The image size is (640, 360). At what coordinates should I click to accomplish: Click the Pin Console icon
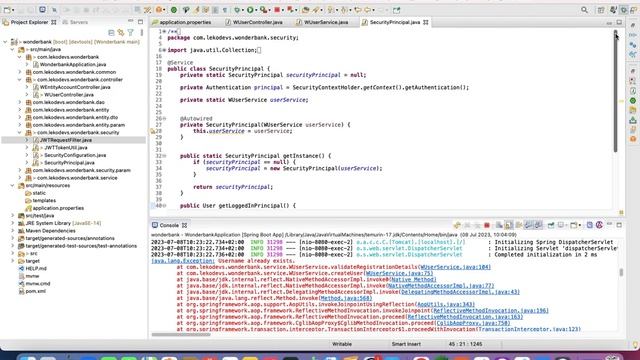[551, 225]
